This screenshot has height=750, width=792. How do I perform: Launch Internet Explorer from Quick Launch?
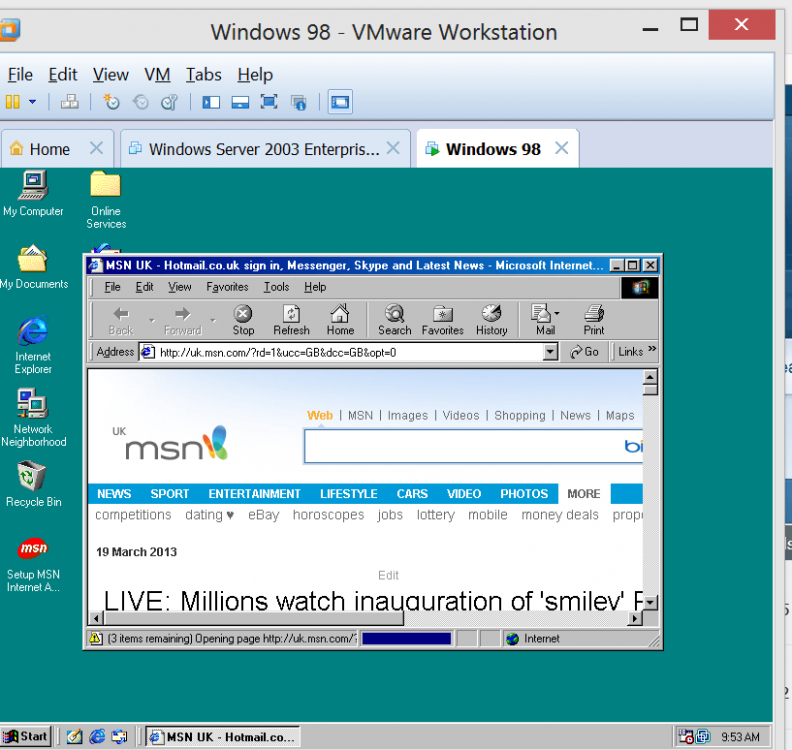[97, 736]
